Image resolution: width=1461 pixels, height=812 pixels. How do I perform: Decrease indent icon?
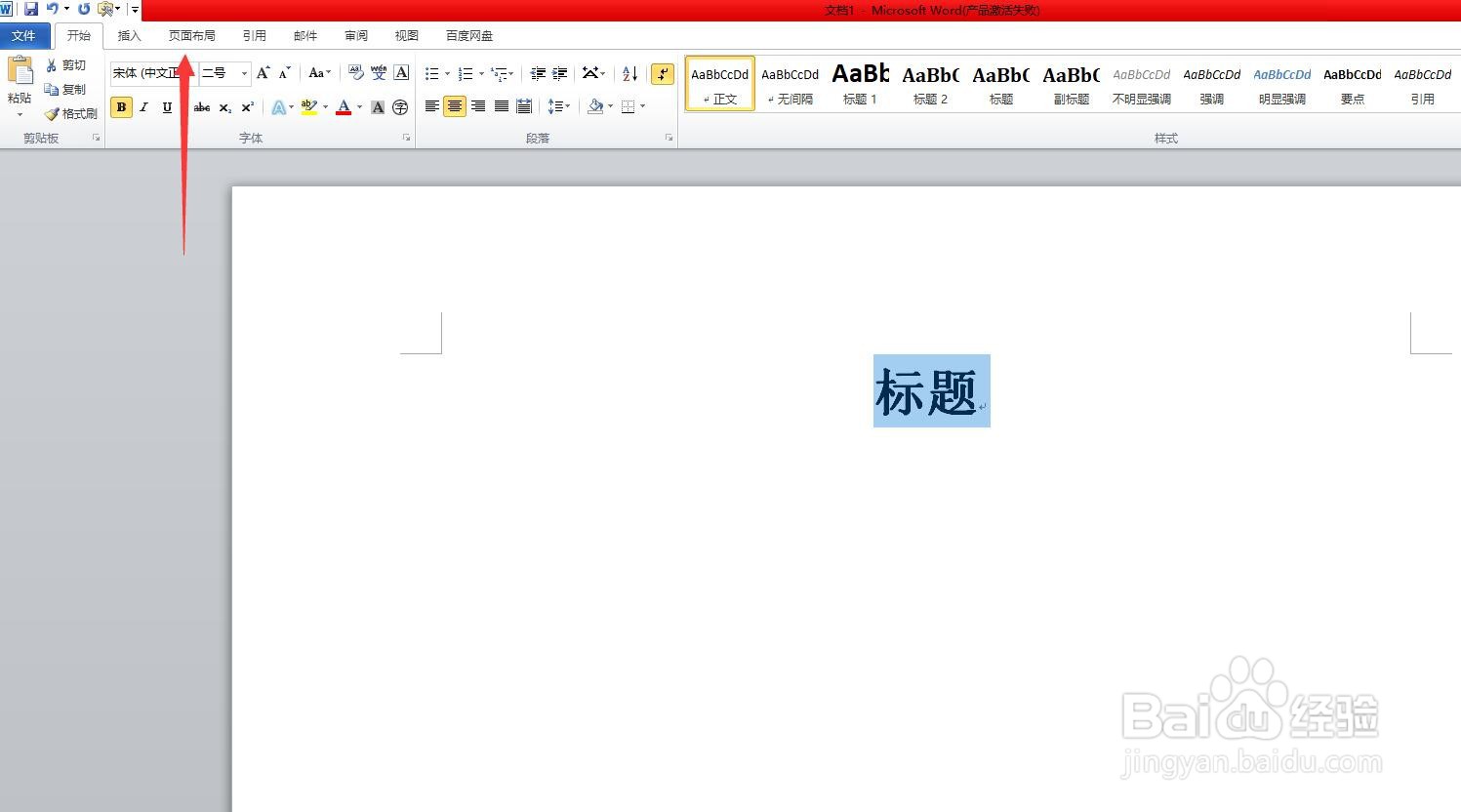coord(538,73)
